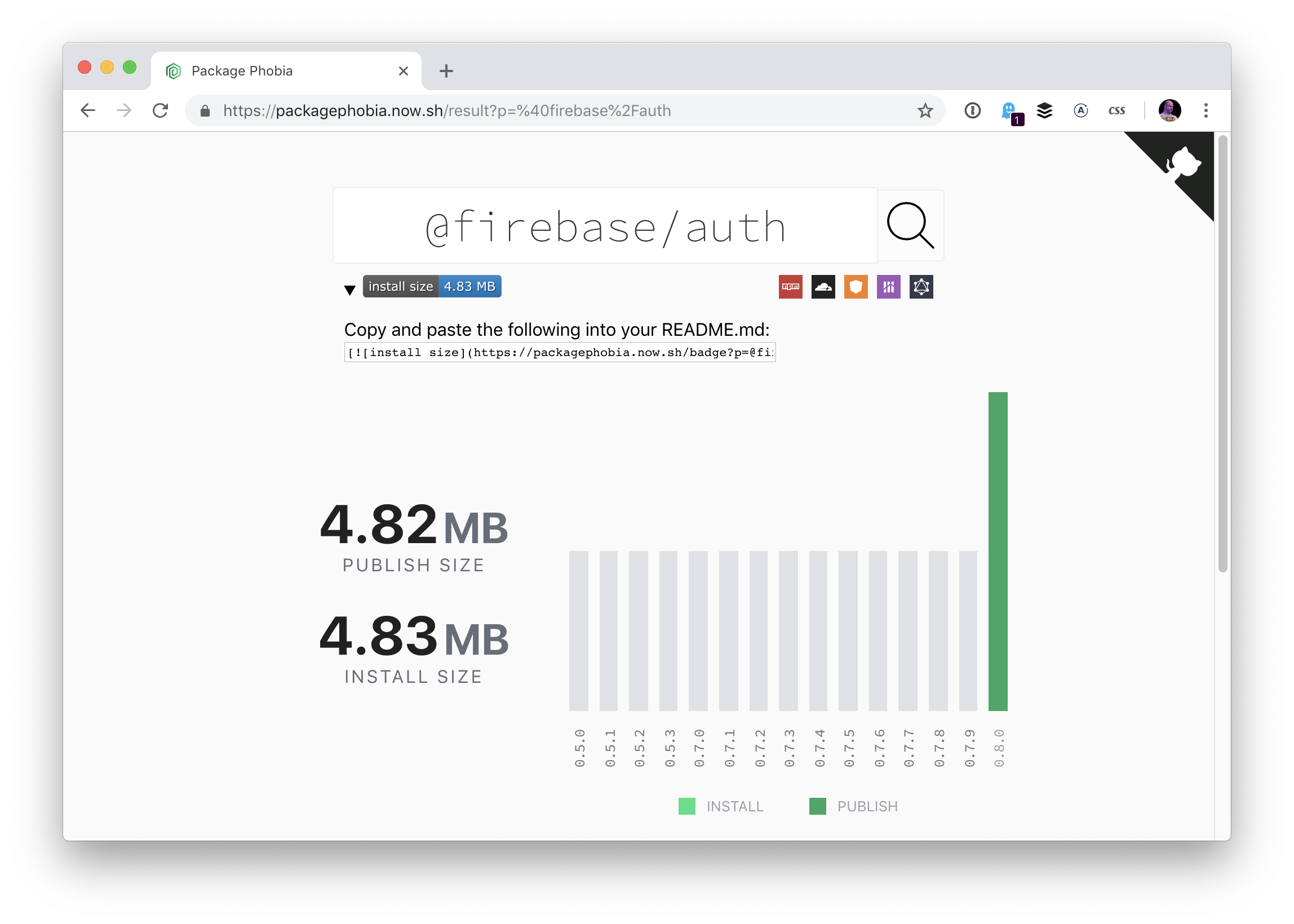The image size is (1294, 924).
Task: Click the install size 4.83 MB badge
Action: (432, 287)
